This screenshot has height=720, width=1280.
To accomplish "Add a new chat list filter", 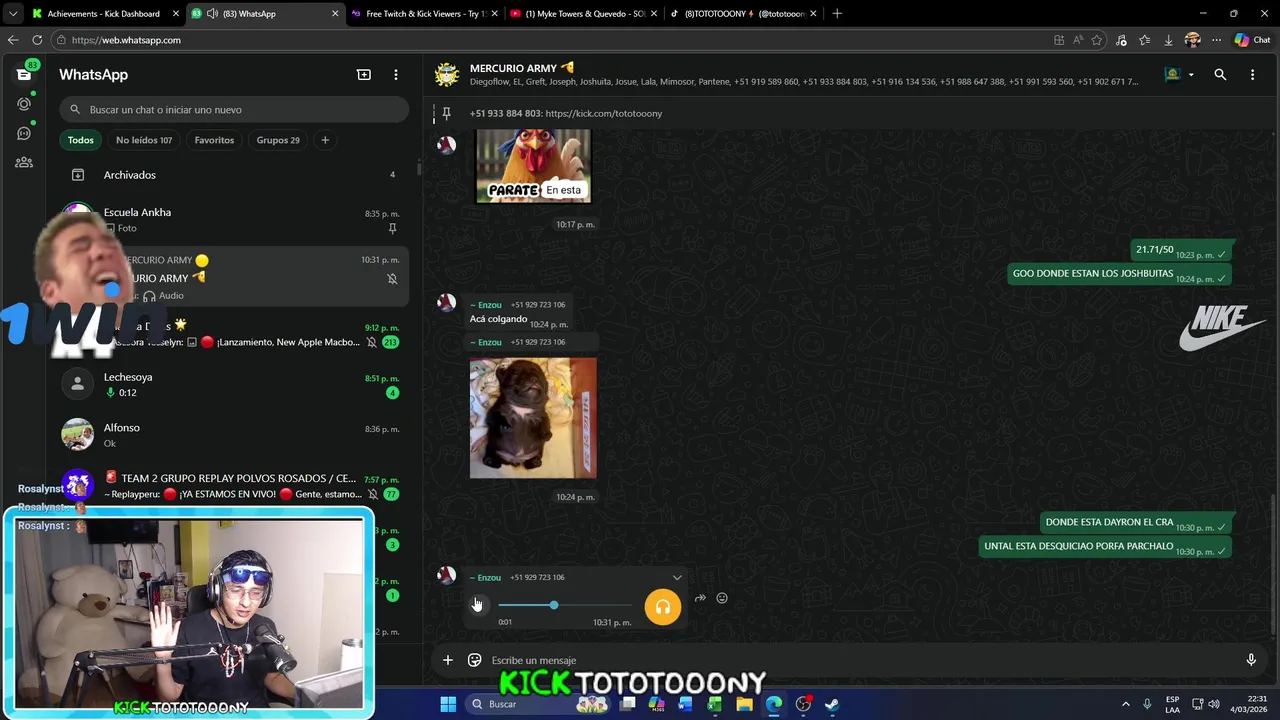I will click(325, 140).
